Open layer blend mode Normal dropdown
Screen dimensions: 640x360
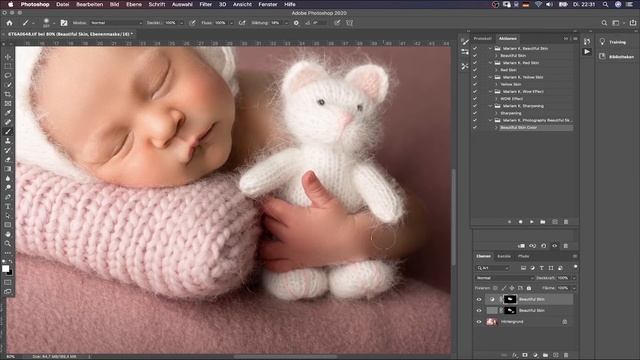click(x=504, y=278)
